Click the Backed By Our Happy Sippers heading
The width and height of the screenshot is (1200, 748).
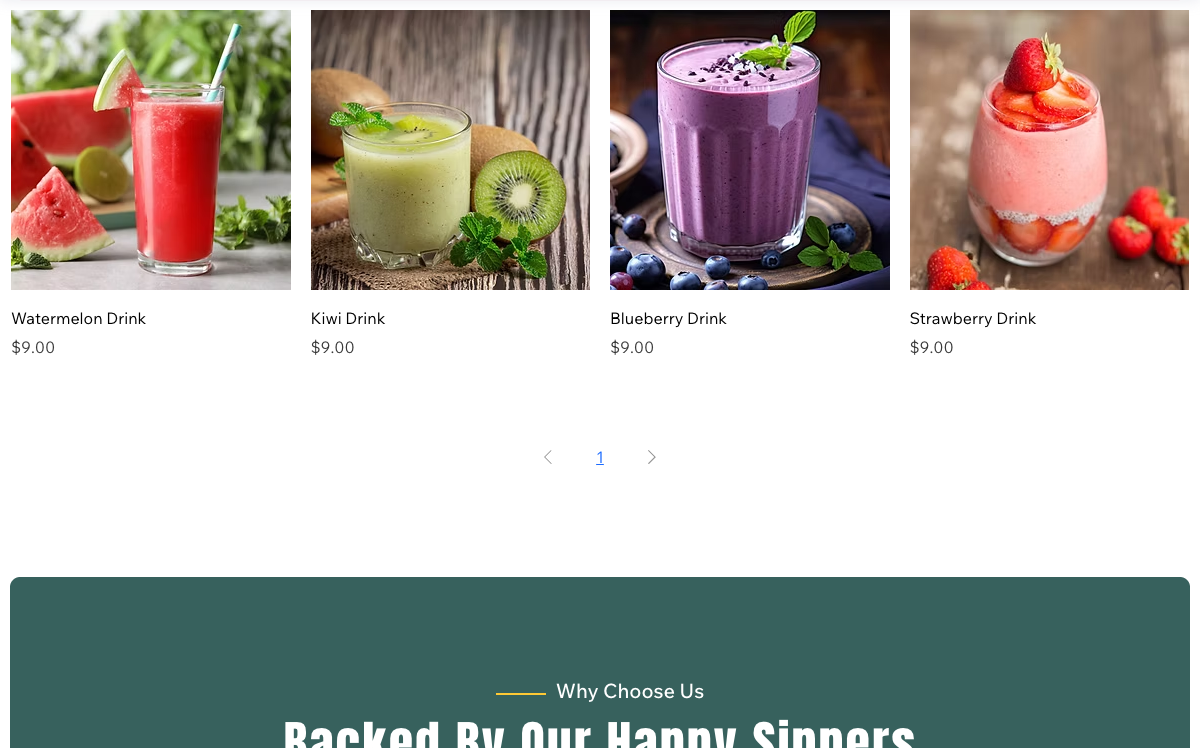pos(600,734)
